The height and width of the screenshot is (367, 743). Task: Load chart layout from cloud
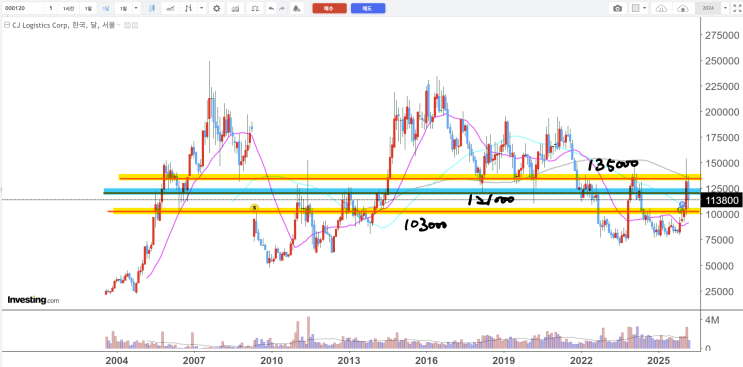(x=661, y=8)
